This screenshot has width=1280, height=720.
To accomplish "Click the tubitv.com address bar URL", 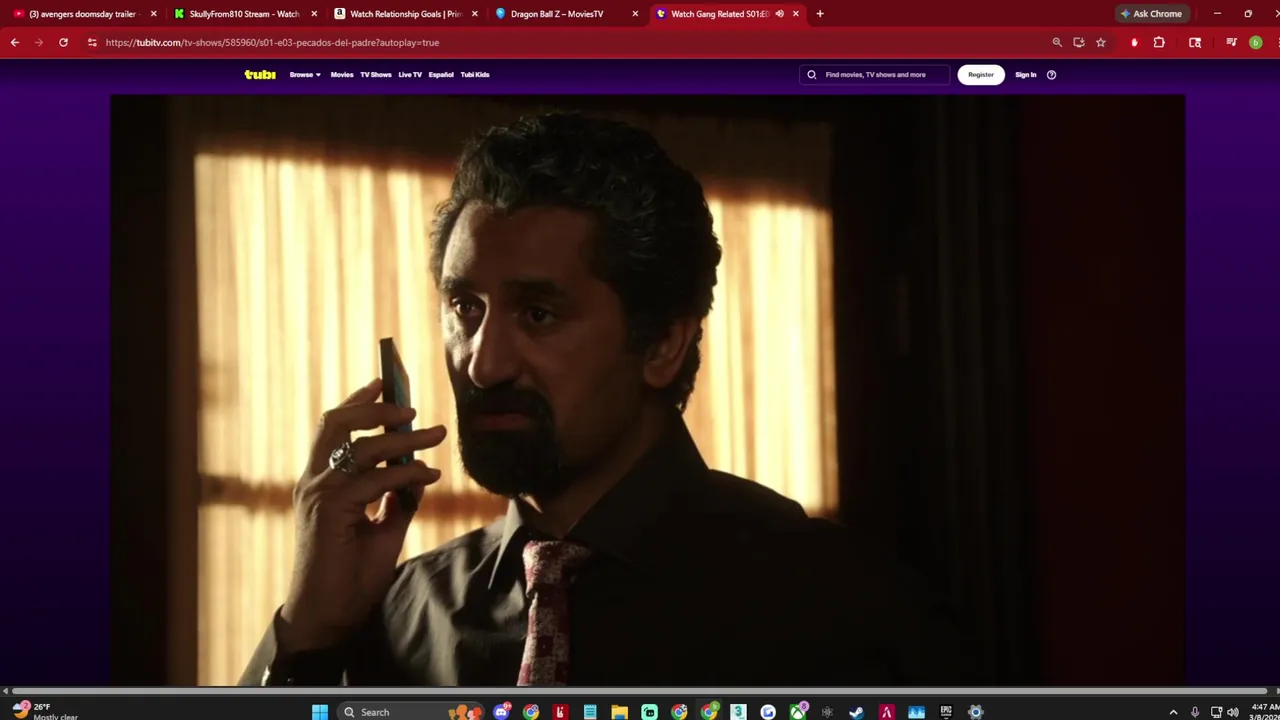I will coord(272,42).
